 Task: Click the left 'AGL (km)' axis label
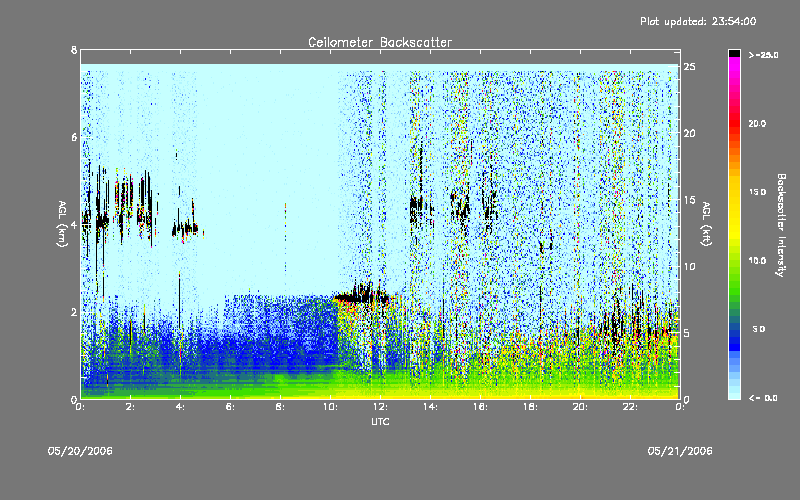62,224
